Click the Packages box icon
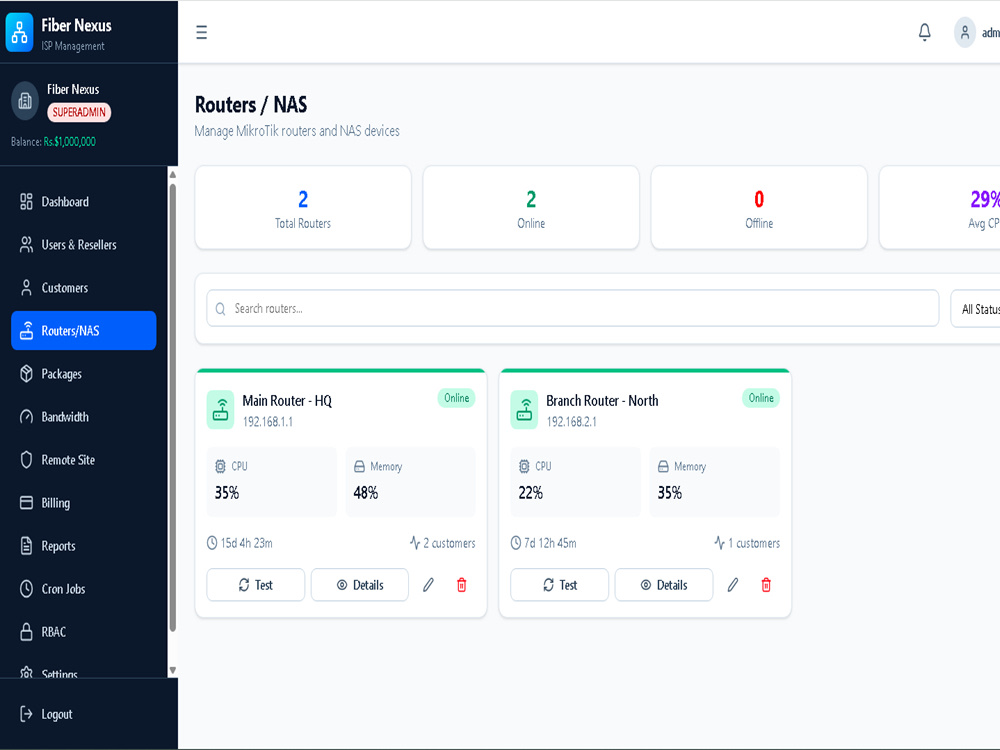1000x750 pixels. coord(26,374)
